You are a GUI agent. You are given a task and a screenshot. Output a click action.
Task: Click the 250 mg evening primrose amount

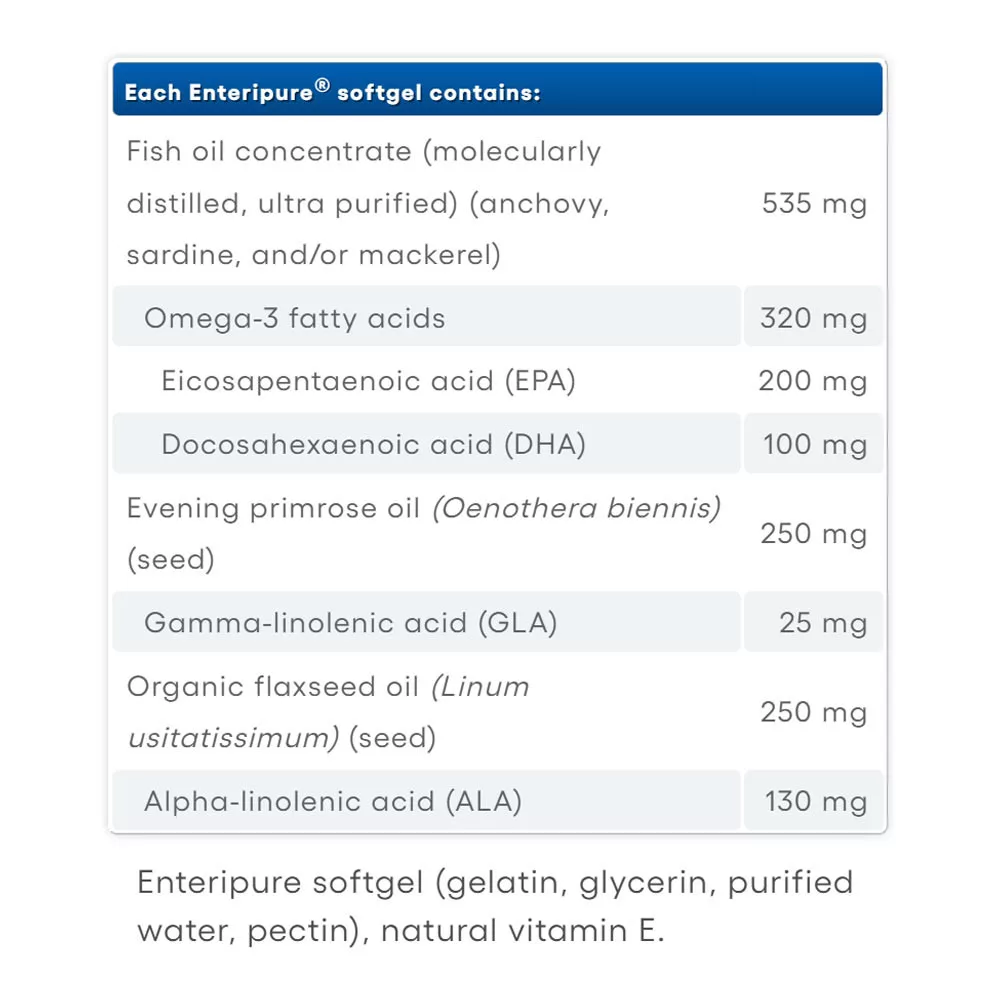[x=813, y=534]
